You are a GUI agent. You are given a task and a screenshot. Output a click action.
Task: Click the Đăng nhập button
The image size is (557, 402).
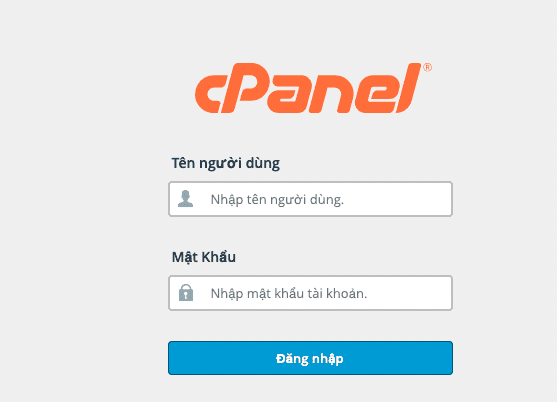pyautogui.click(x=310, y=358)
